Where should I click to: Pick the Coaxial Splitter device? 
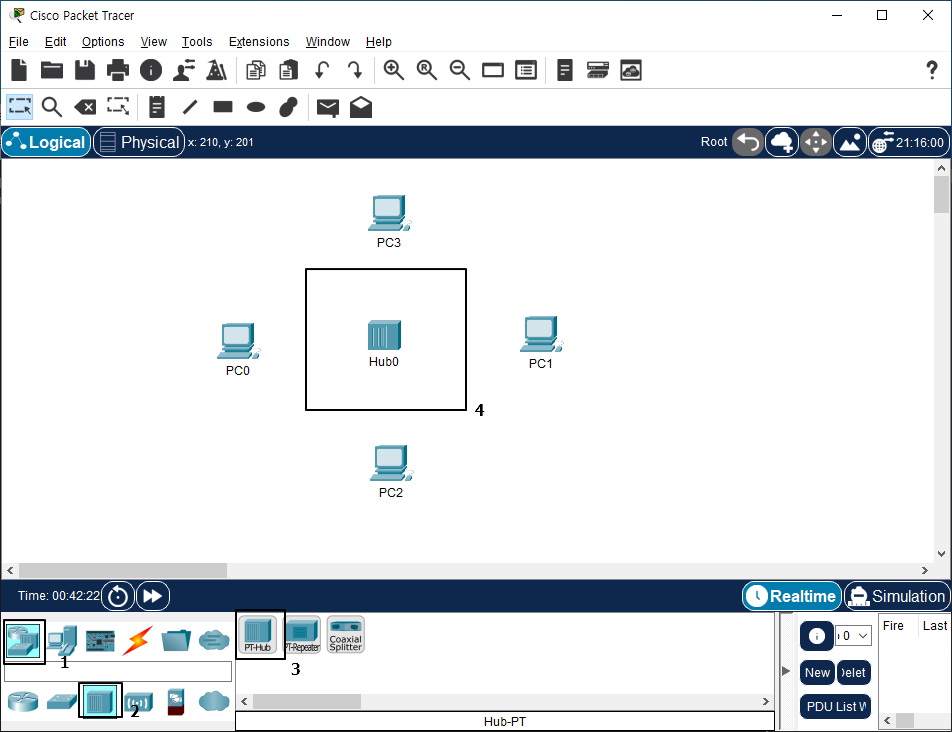click(345, 635)
